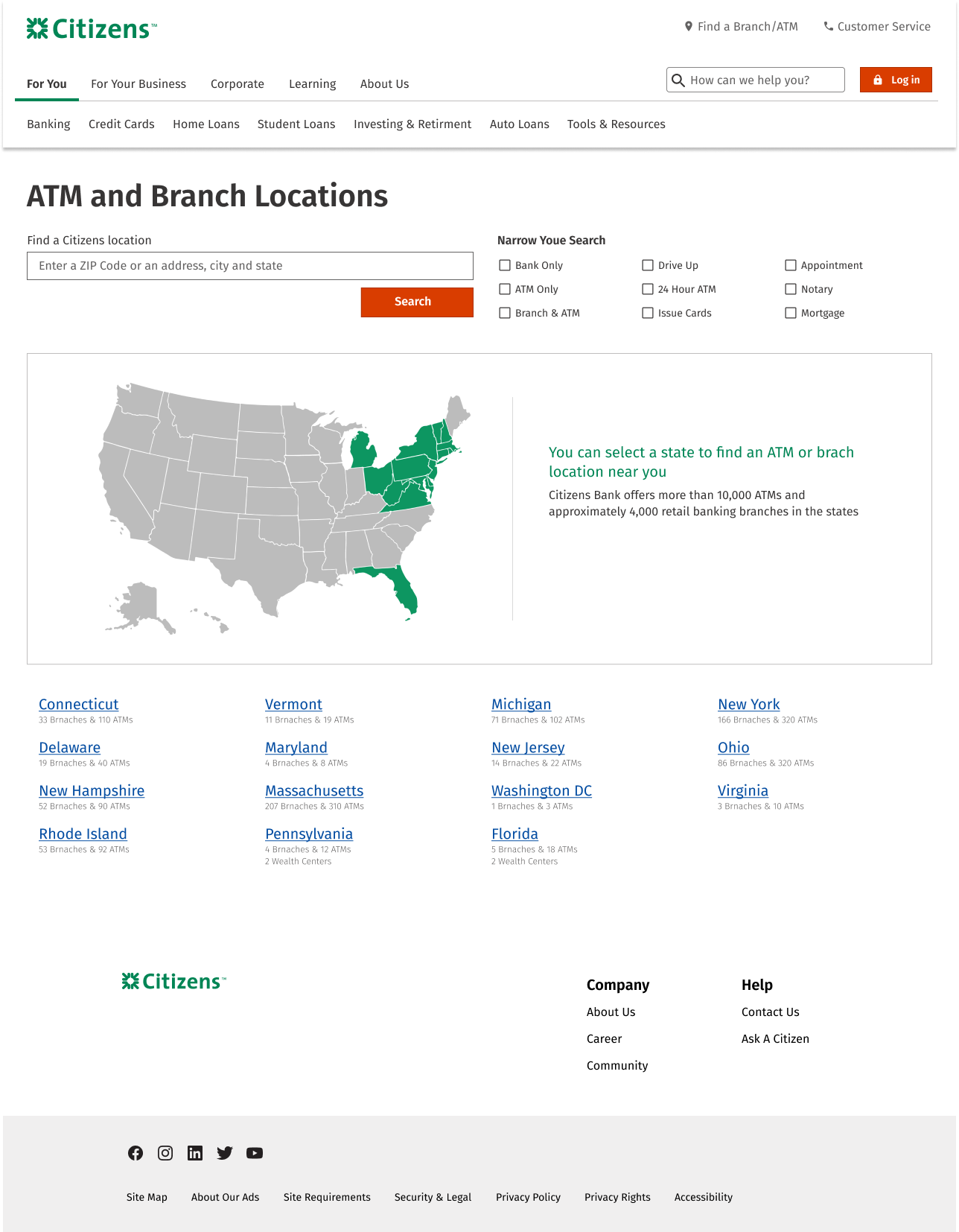Open the Massachusetts locations link
Viewport: 959px width, 1232px height.
[314, 791]
